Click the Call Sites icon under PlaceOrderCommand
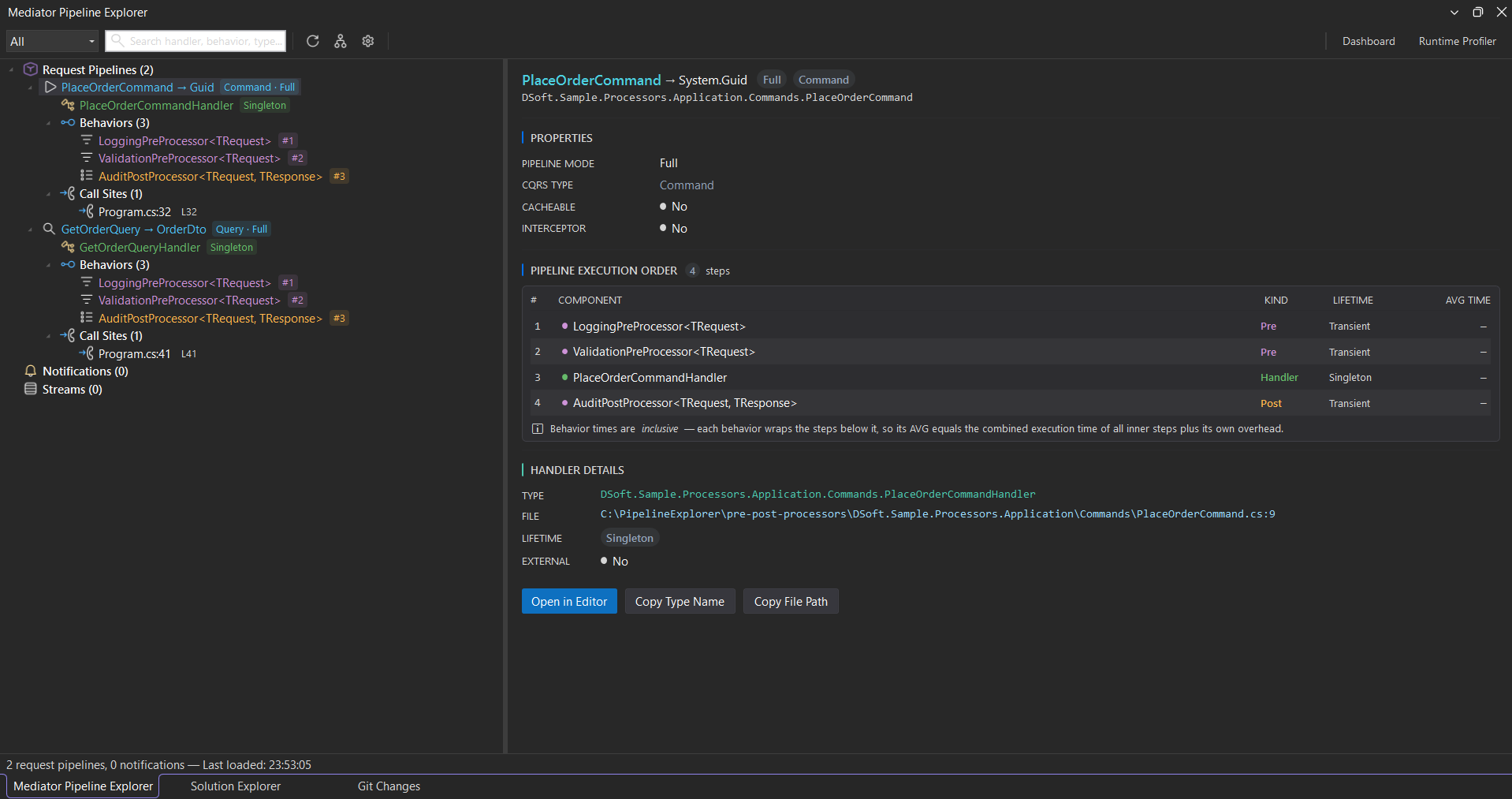The height and width of the screenshot is (799, 1512). [68, 193]
